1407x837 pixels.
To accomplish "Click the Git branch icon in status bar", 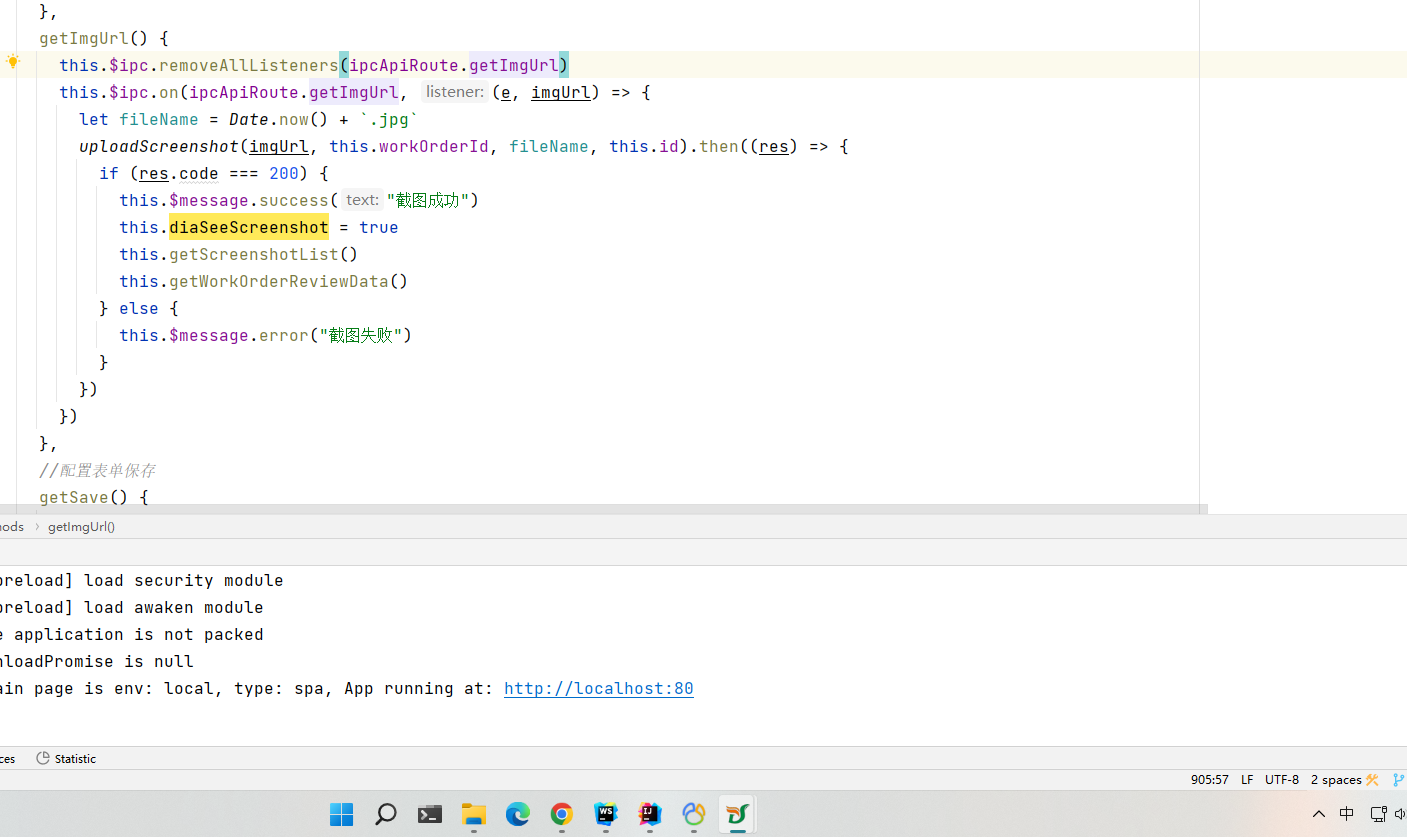I will (x=1398, y=780).
